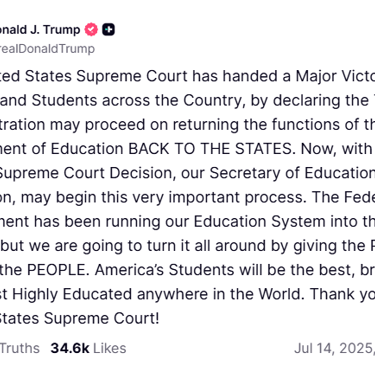Click the red verified checkmark badge
This screenshot has height=366, width=375.
[x=91, y=30]
